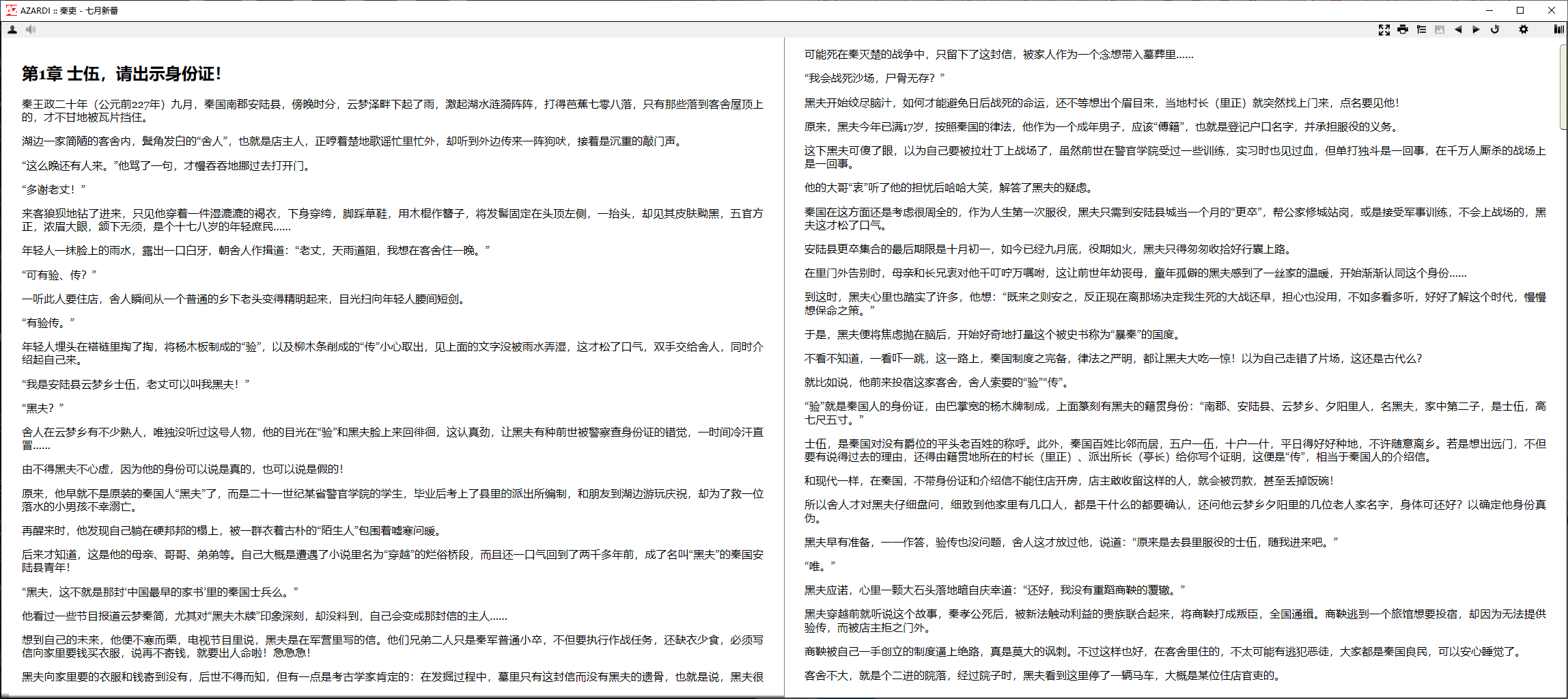Open the library bookshelf icon
This screenshot has width=1568, height=699.
click(x=1558, y=29)
